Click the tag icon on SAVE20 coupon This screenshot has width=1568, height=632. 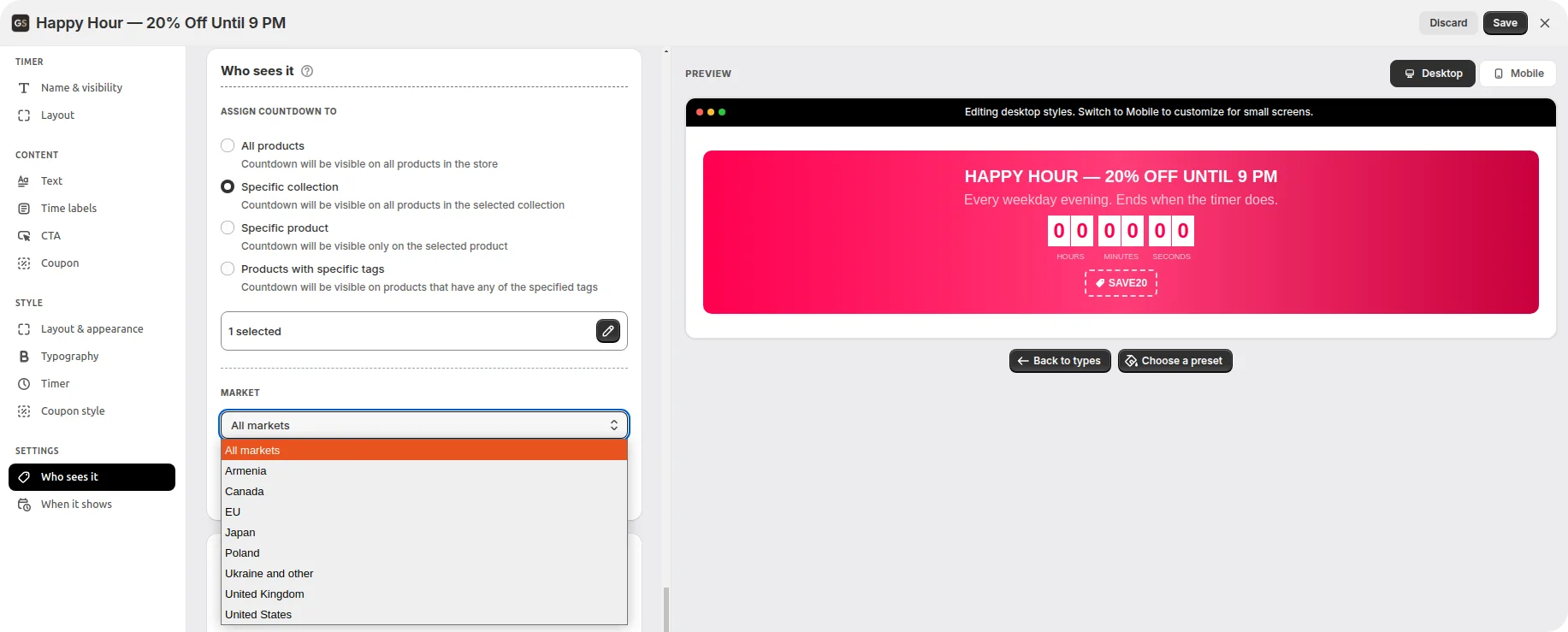(x=1100, y=283)
